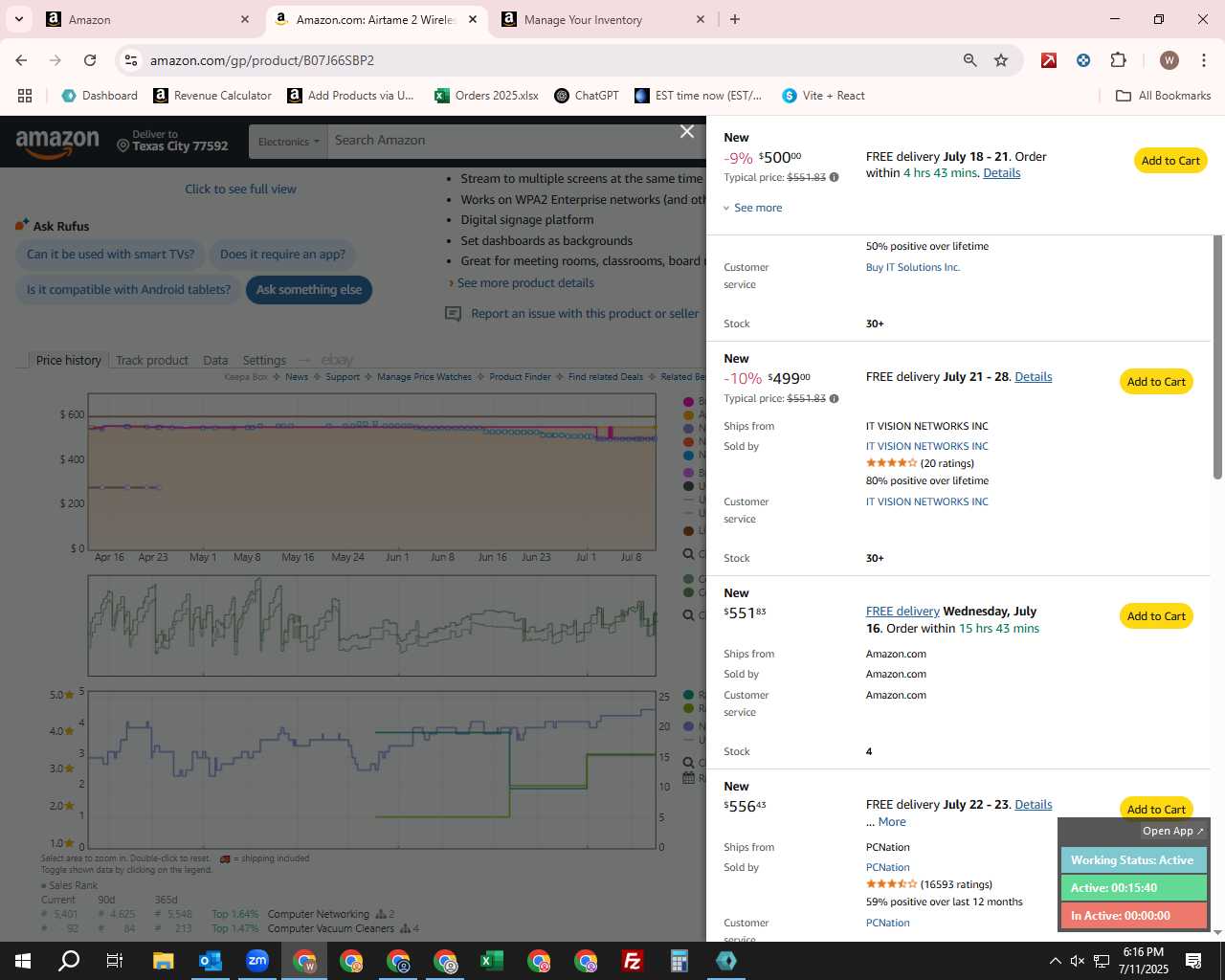Click to see full view link
The width and height of the screenshot is (1225, 980).
pyautogui.click(x=240, y=189)
